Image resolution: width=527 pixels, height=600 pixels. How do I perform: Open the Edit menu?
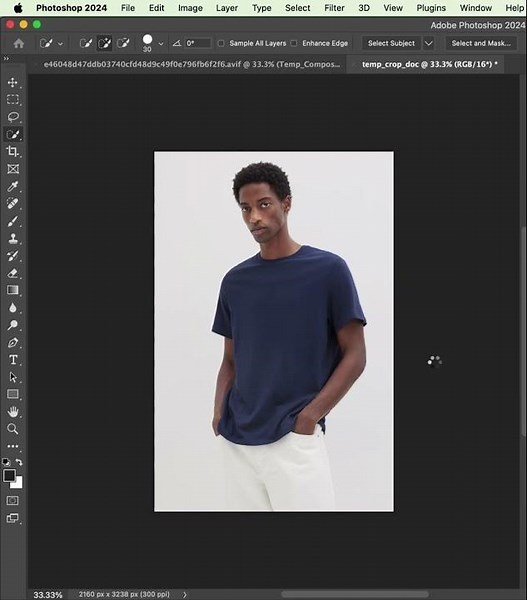point(157,8)
